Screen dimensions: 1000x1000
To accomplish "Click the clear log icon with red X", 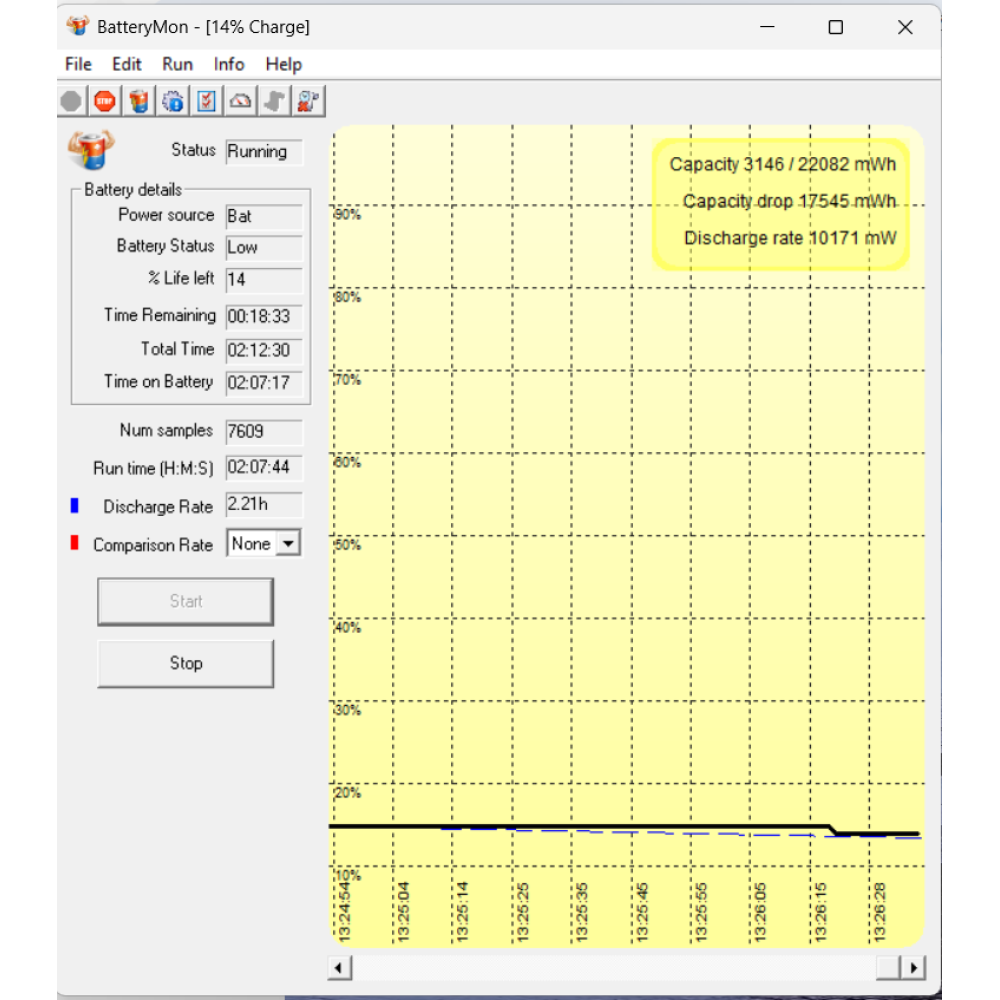I will coord(308,101).
